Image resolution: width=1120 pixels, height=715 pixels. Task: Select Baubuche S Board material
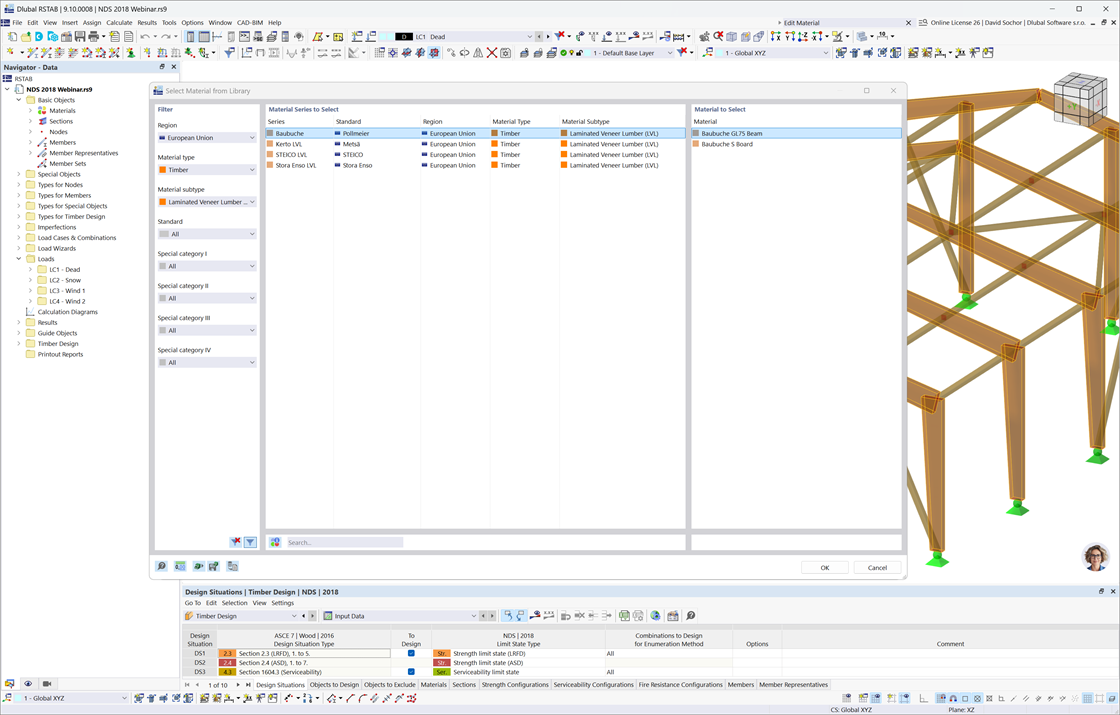click(x=796, y=144)
